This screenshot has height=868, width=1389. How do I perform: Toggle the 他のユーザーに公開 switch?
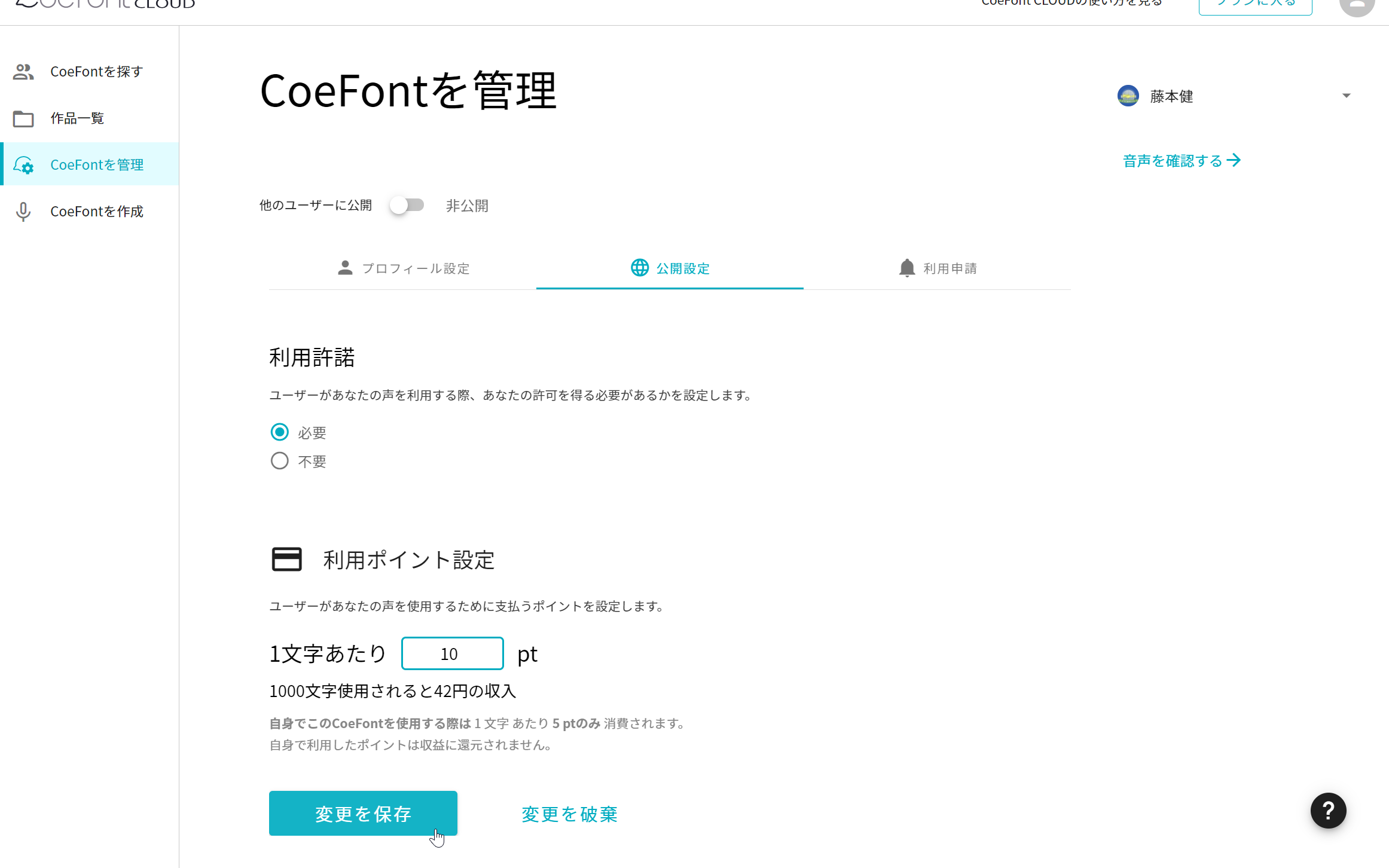[407, 206]
